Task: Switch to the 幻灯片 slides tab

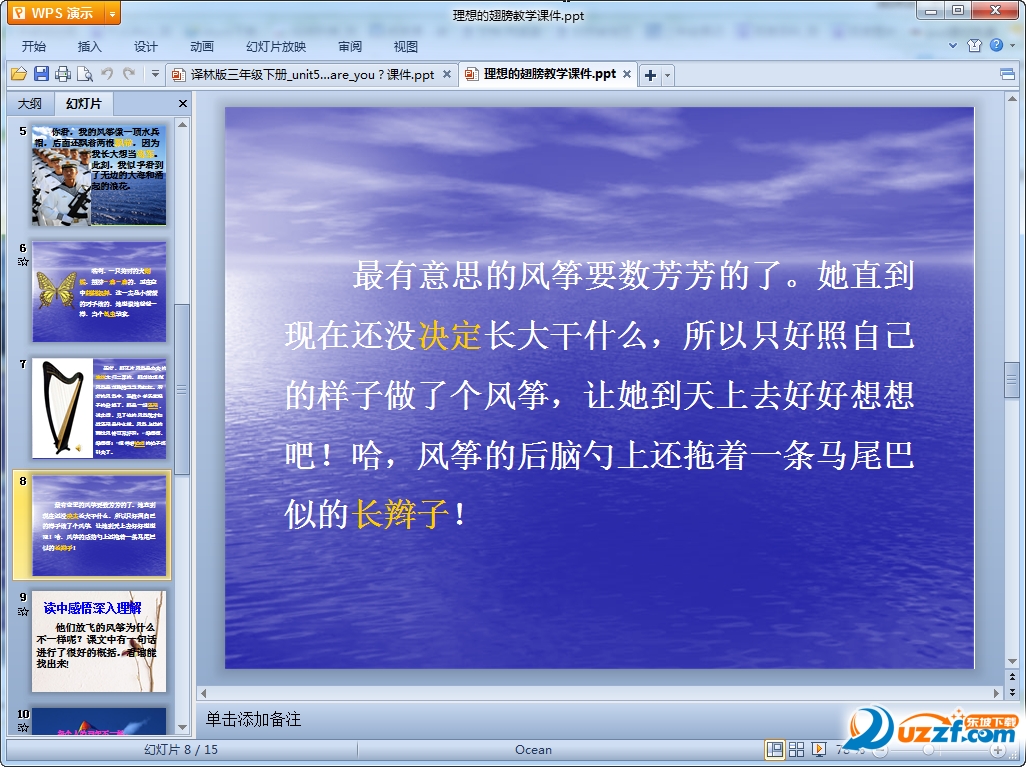Action: pyautogui.click(x=84, y=103)
